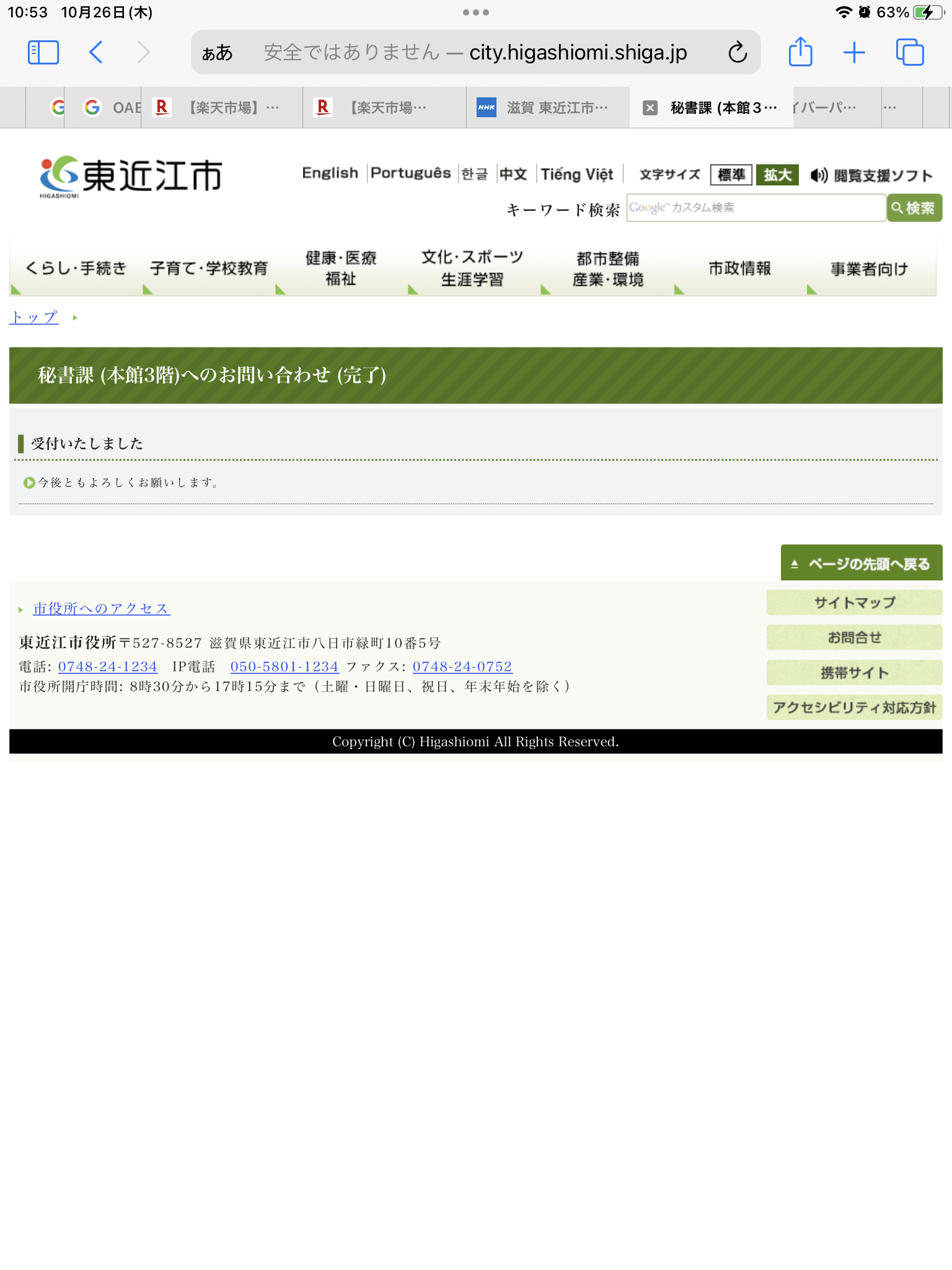
Task: Switch to the second 楽天市場 tab
Action: pyautogui.click(x=384, y=108)
